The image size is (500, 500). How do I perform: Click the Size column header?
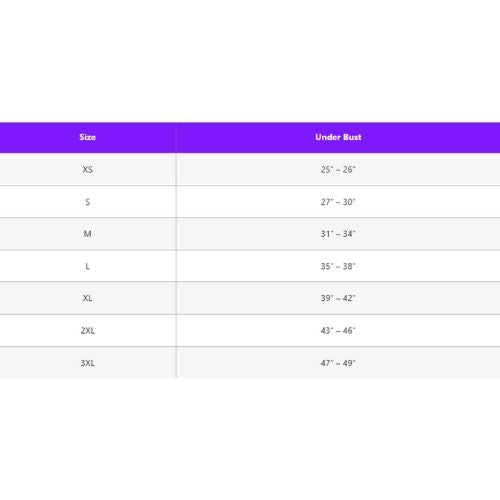(x=88, y=137)
